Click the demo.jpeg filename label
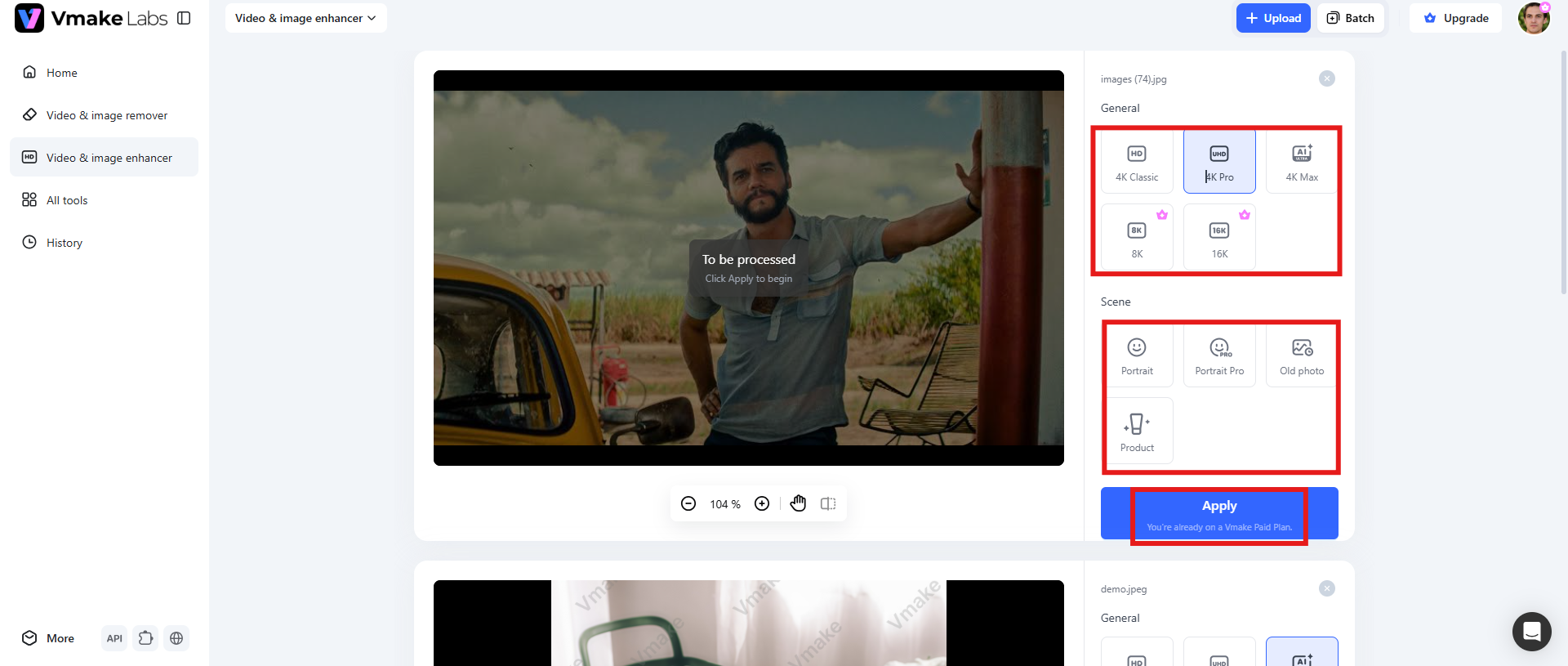Image resolution: width=1568 pixels, height=666 pixels. click(1124, 589)
